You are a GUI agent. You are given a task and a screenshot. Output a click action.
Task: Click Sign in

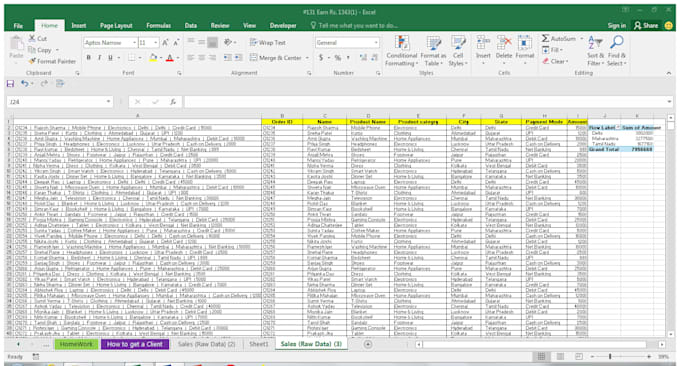click(617, 26)
